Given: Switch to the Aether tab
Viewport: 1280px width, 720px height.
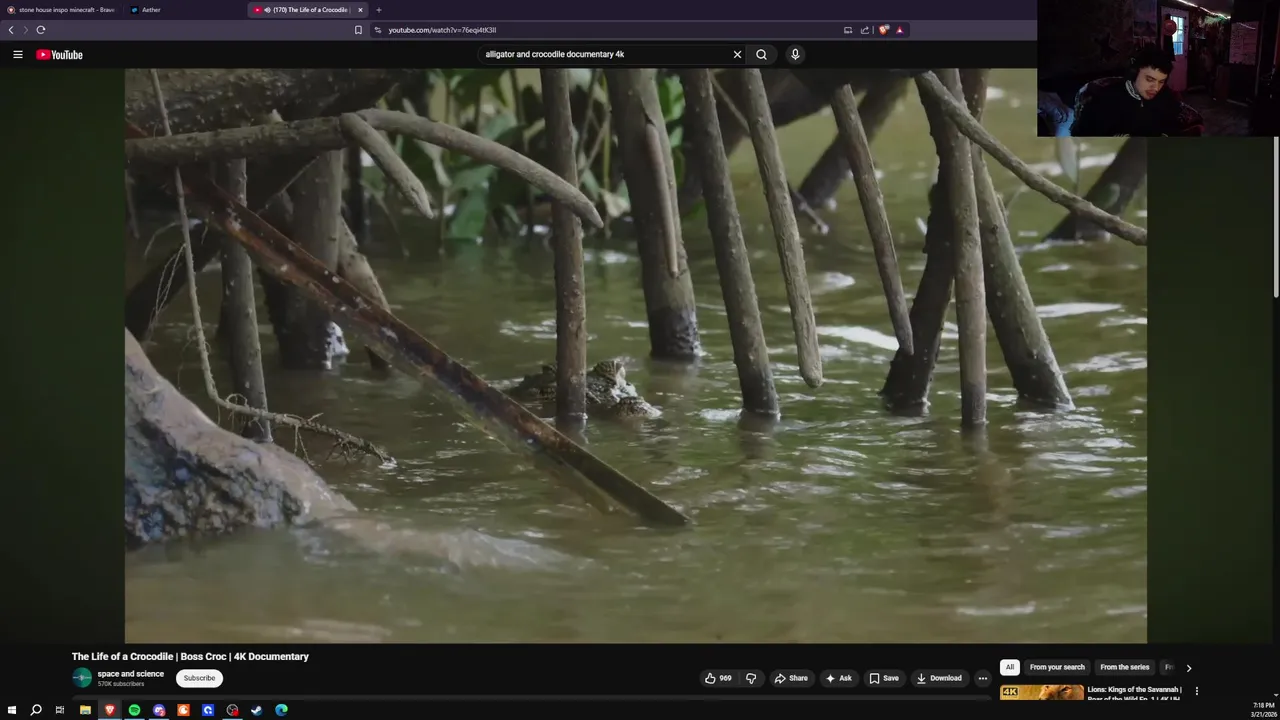Looking at the screenshot, I should tap(150, 10).
